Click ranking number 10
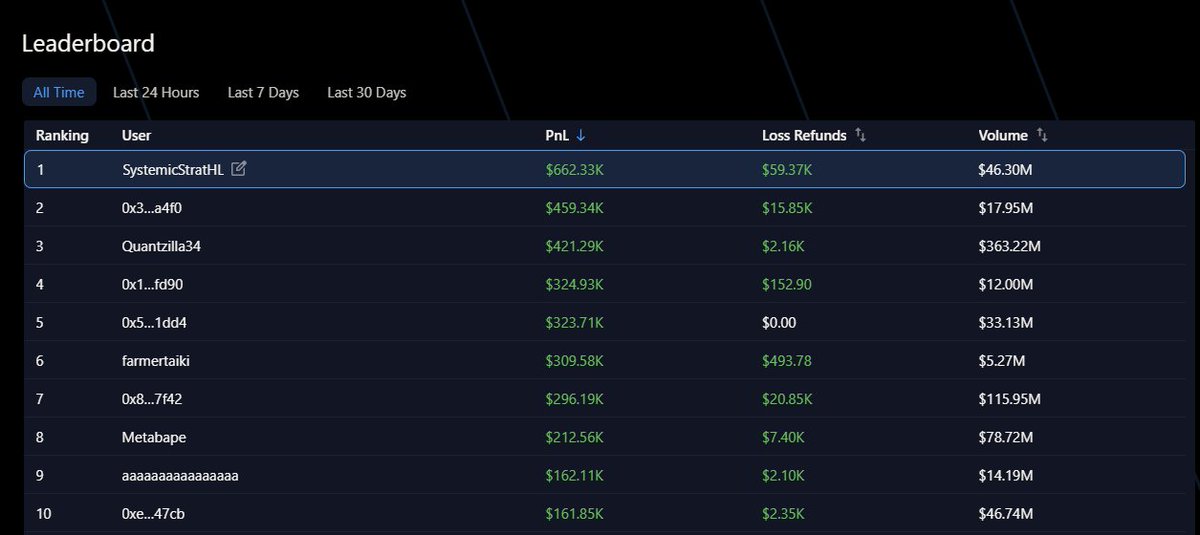This screenshot has width=1200, height=535. pyautogui.click(x=43, y=514)
